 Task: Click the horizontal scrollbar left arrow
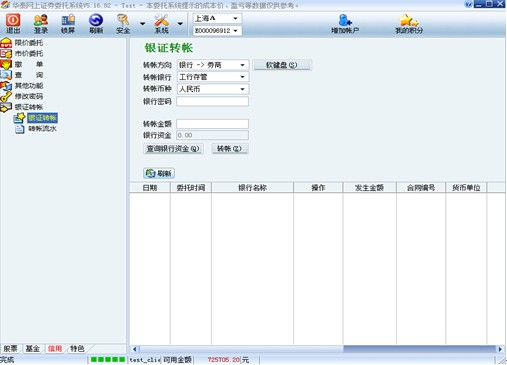pyautogui.click(x=134, y=349)
